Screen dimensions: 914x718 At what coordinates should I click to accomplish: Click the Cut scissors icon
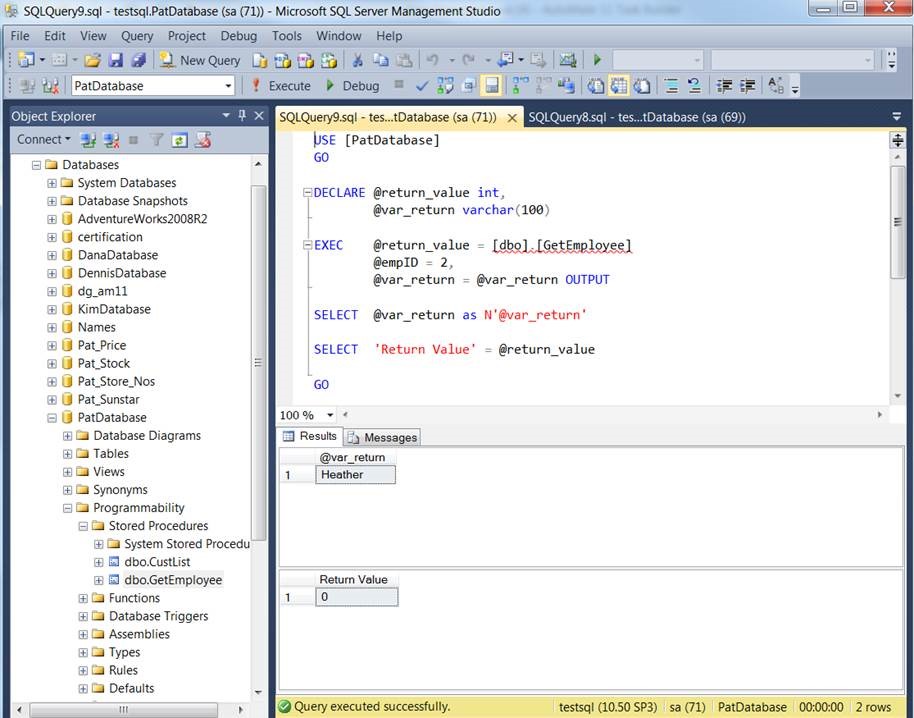(x=358, y=60)
